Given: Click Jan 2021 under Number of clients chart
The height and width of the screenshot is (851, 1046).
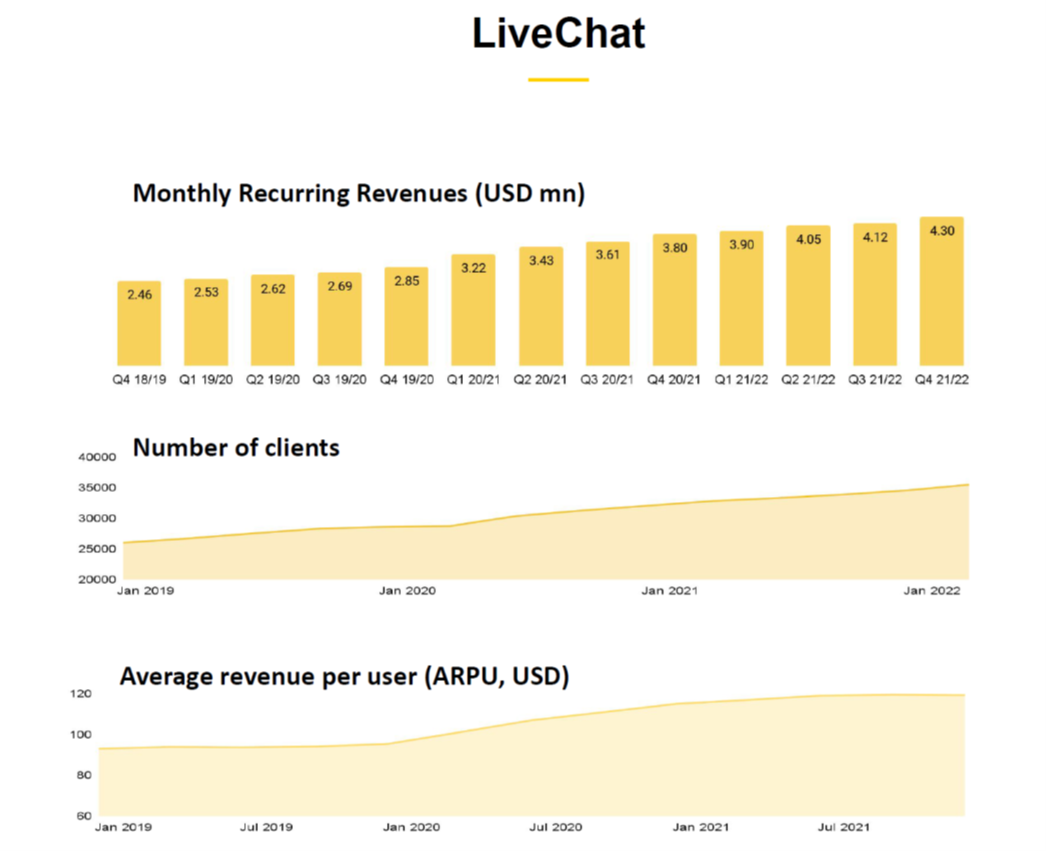Looking at the screenshot, I should tap(670, 592).
